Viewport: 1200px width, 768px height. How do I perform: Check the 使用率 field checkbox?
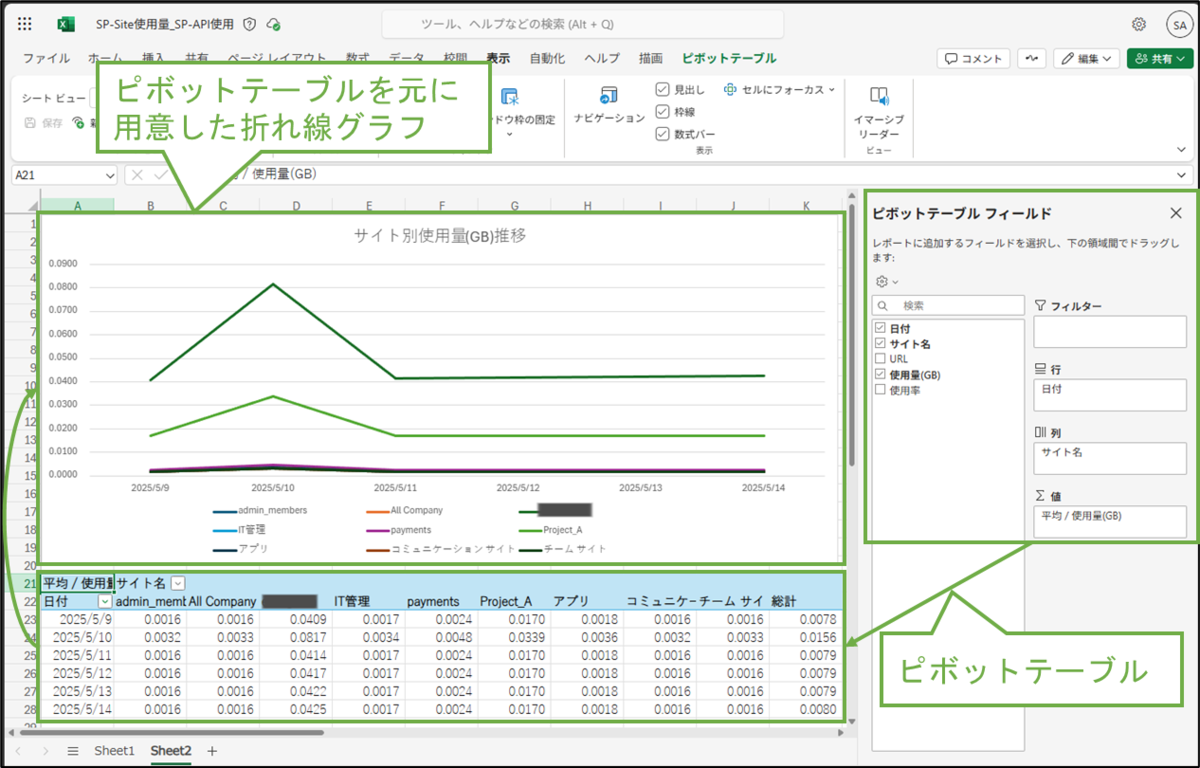pos(880,390)
